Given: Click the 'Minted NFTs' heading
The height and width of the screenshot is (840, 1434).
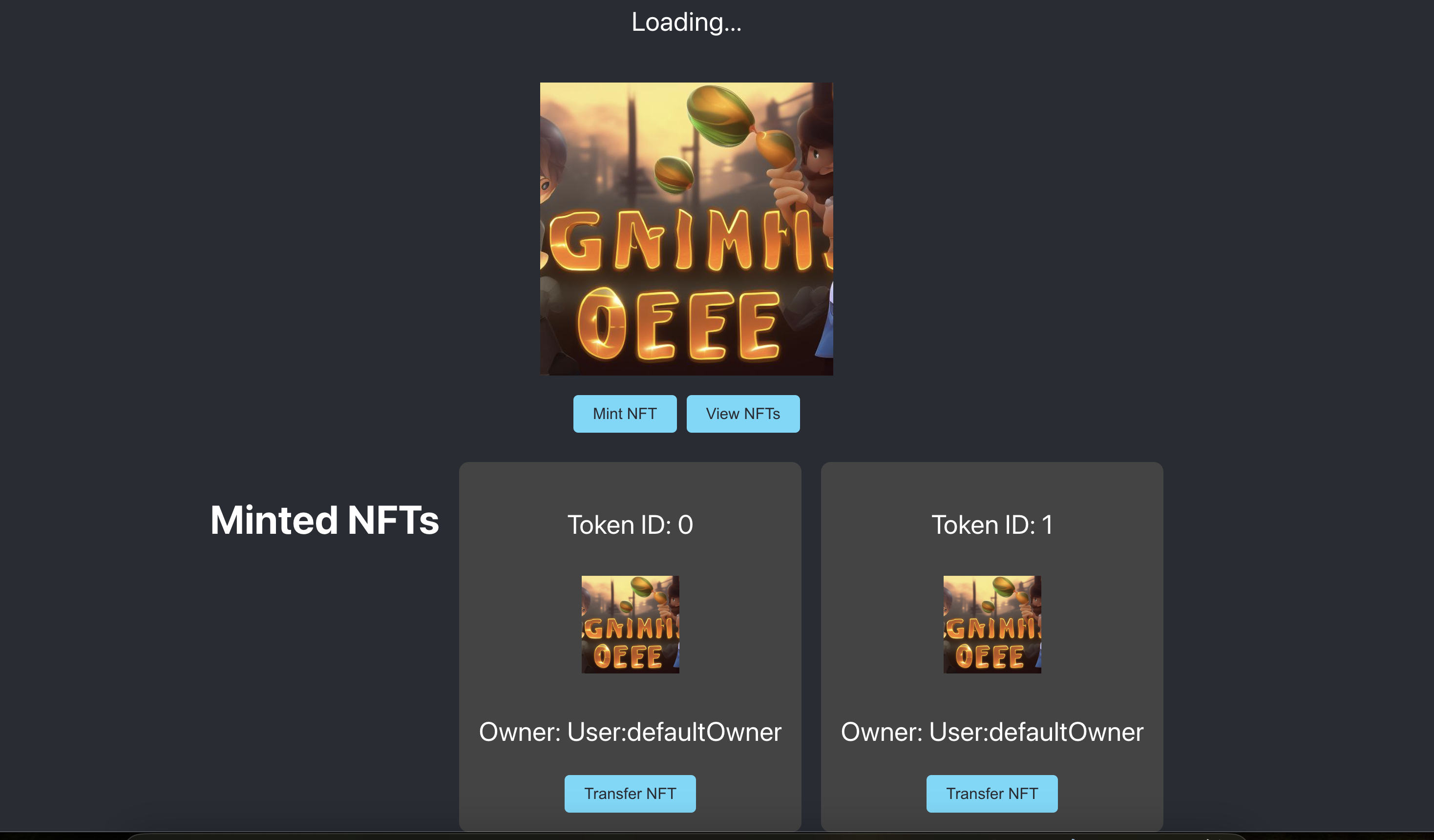Looking at the screenshot, I should (324, 520).
